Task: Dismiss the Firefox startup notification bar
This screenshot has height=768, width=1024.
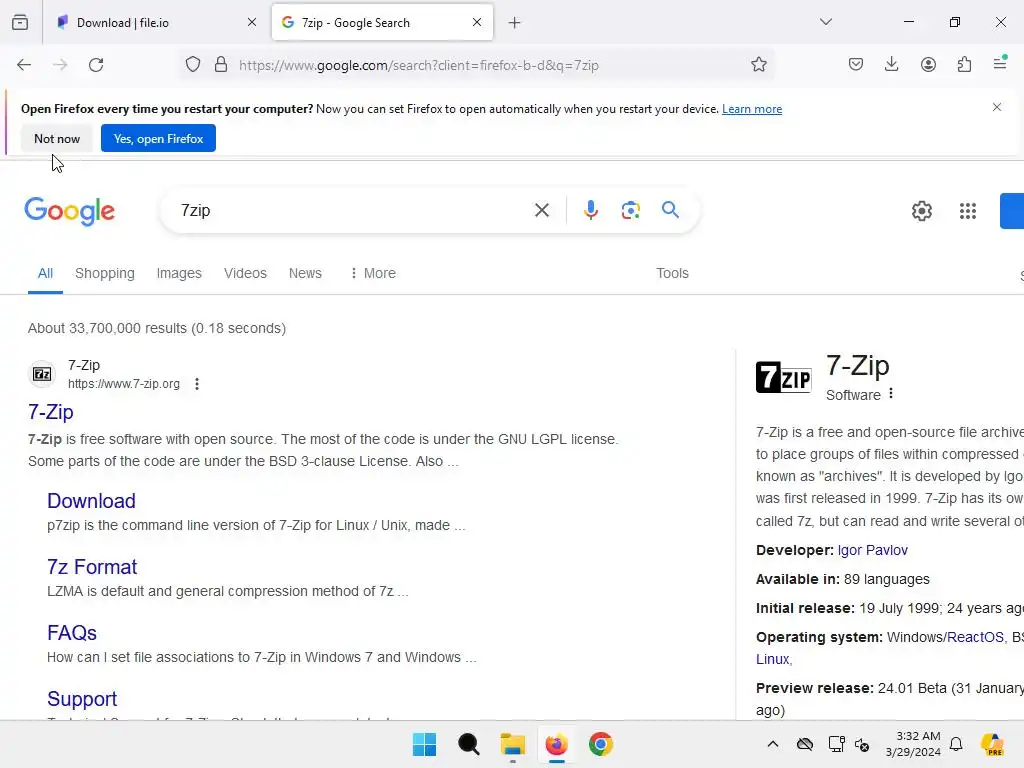Action: tap(997, 107)
